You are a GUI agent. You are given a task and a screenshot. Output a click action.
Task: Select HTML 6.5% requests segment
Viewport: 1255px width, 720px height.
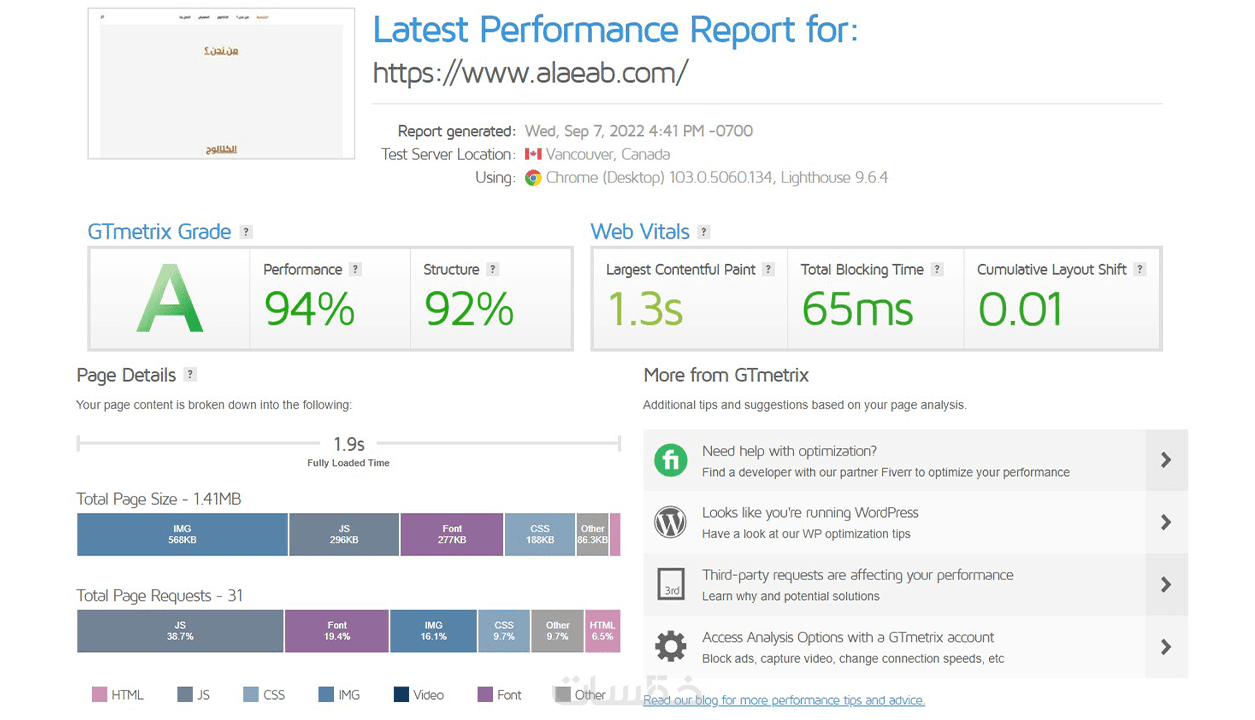(x=603, y=631)
